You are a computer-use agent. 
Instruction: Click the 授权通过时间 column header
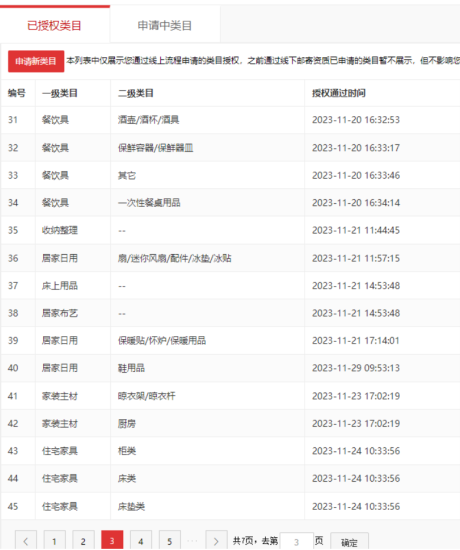tap(339, 93)
